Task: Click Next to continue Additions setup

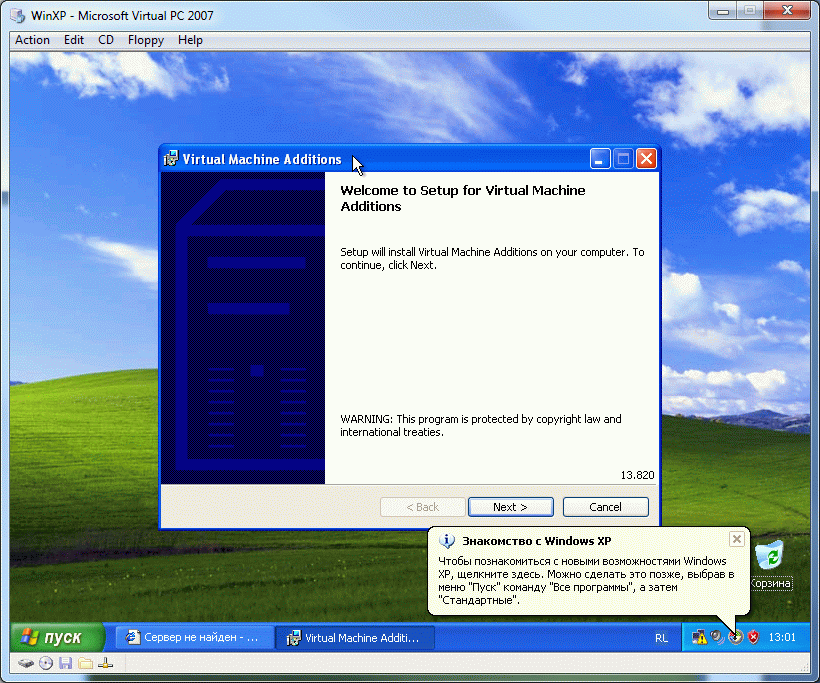Action: coord(510,507)
